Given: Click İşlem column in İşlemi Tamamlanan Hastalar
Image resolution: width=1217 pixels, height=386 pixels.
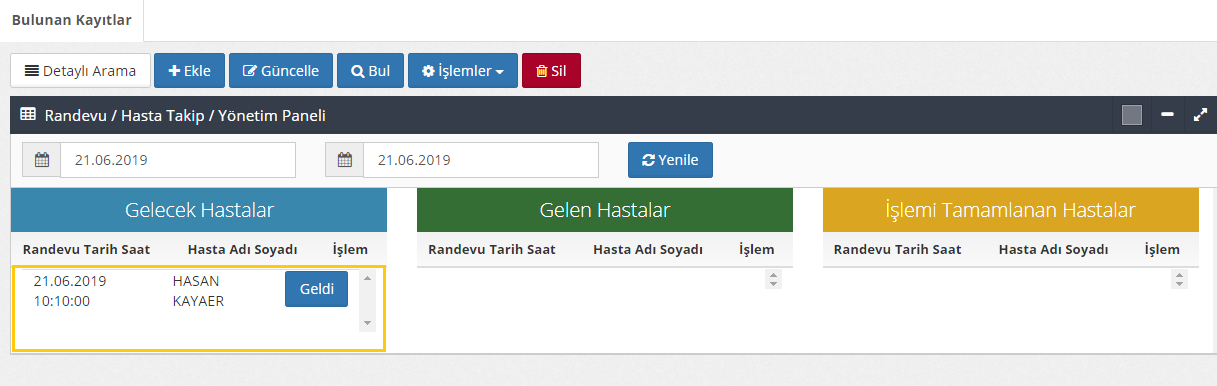Looking at the screenshot, I should (x=1162, y=249).
